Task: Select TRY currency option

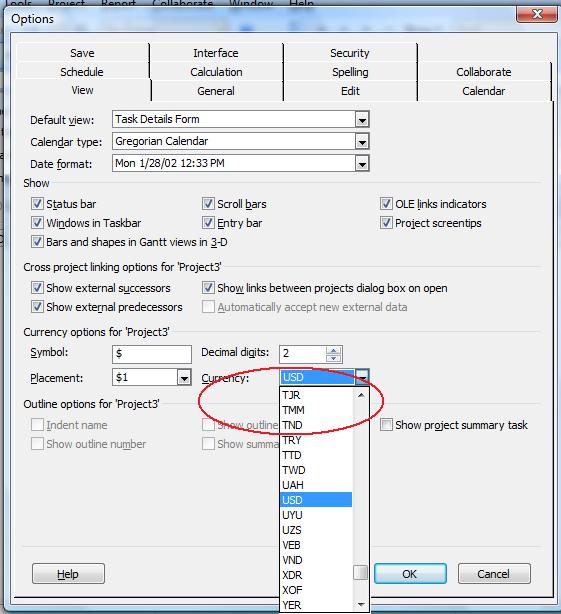Action: point(316,440)
